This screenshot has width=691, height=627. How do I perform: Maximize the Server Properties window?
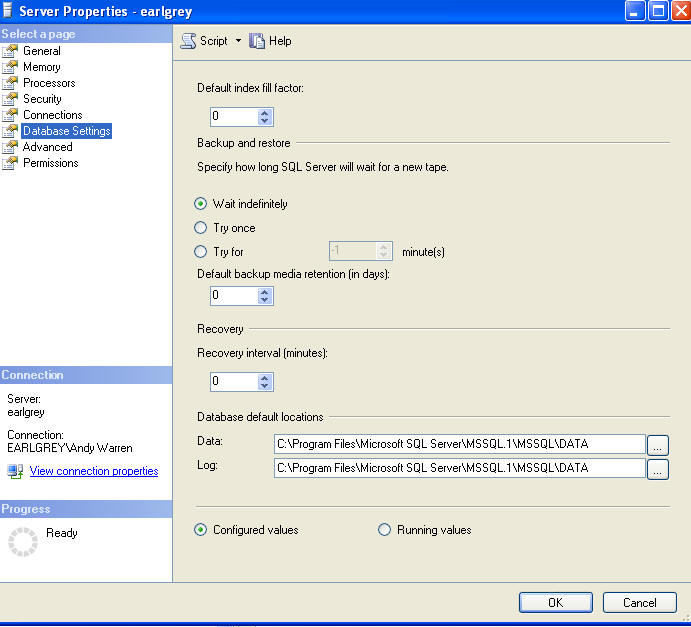(x=658, y=11)
